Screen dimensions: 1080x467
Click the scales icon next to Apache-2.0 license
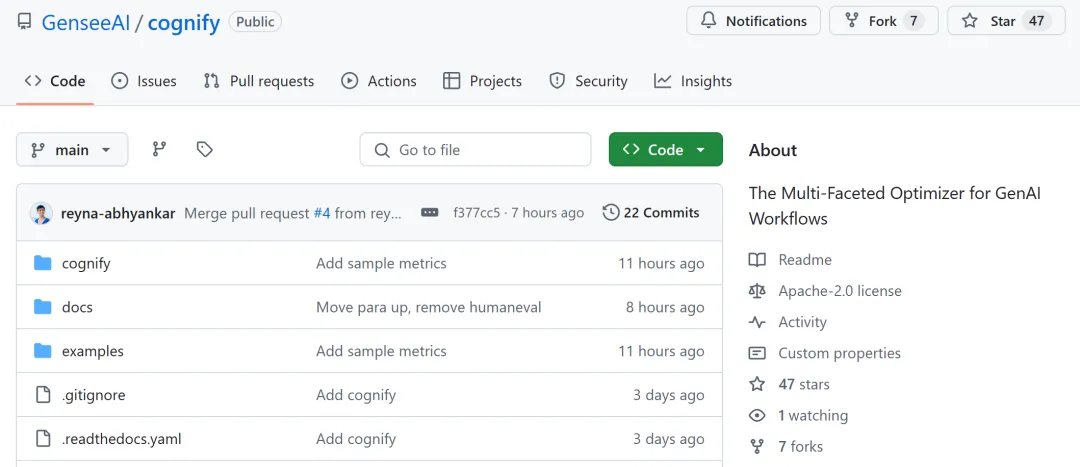tap(757, 291)
